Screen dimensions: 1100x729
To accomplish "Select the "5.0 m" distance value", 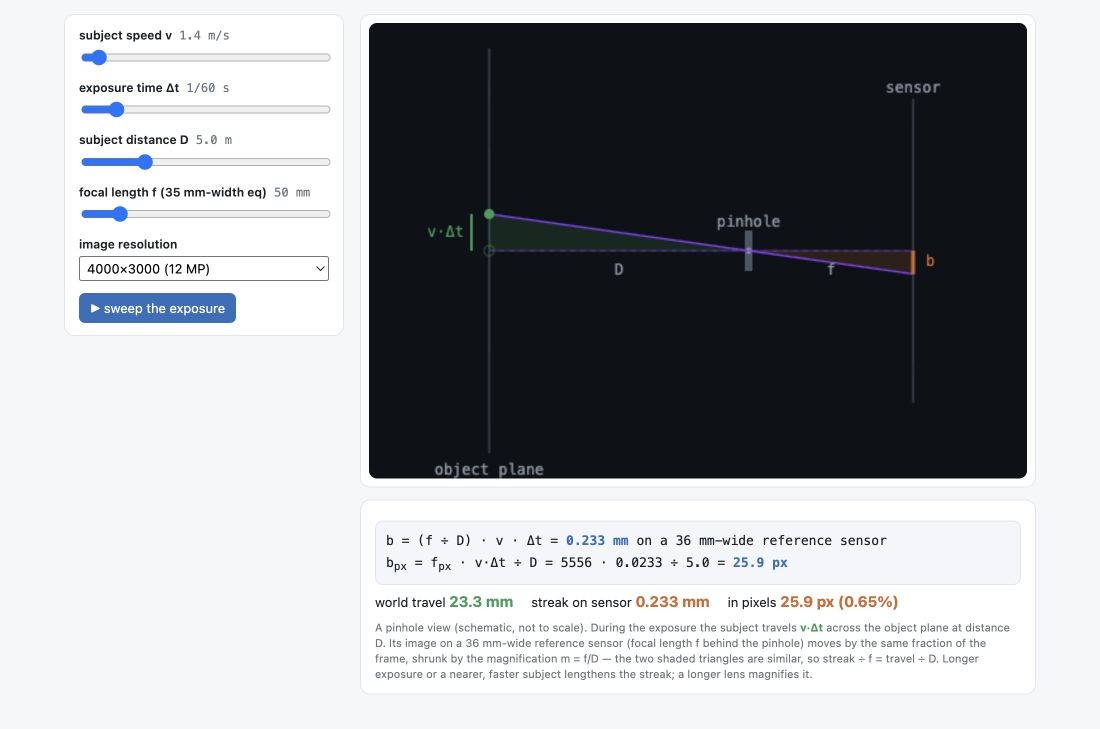I will [213, 140].
